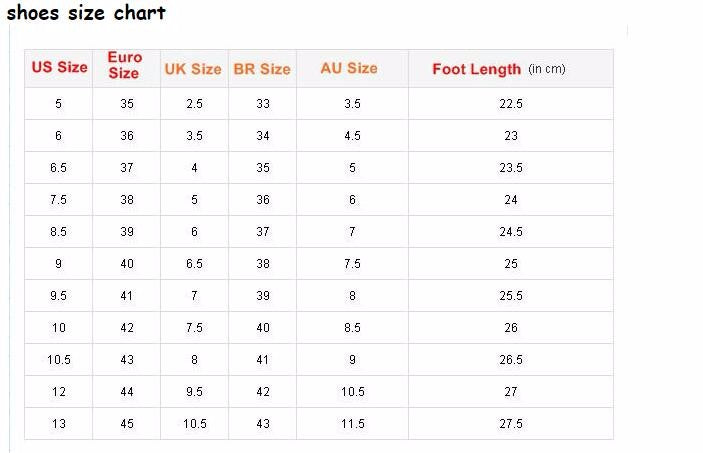Select foot length 23.5 cell

(511, 168)
